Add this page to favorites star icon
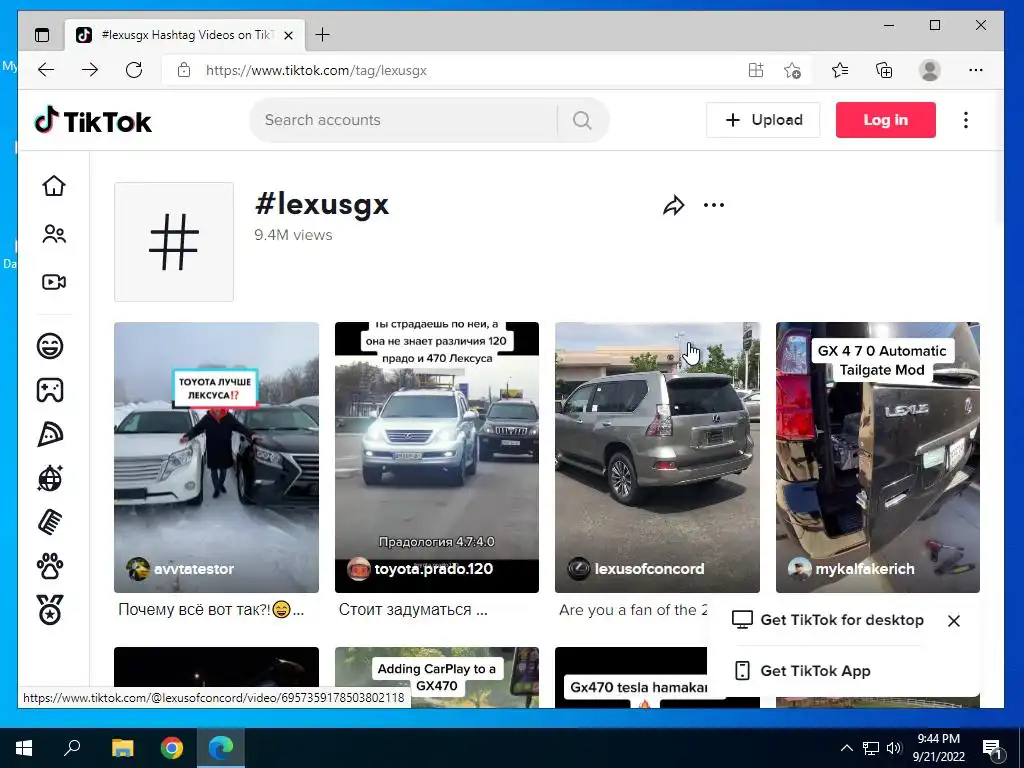 (792, 70)
